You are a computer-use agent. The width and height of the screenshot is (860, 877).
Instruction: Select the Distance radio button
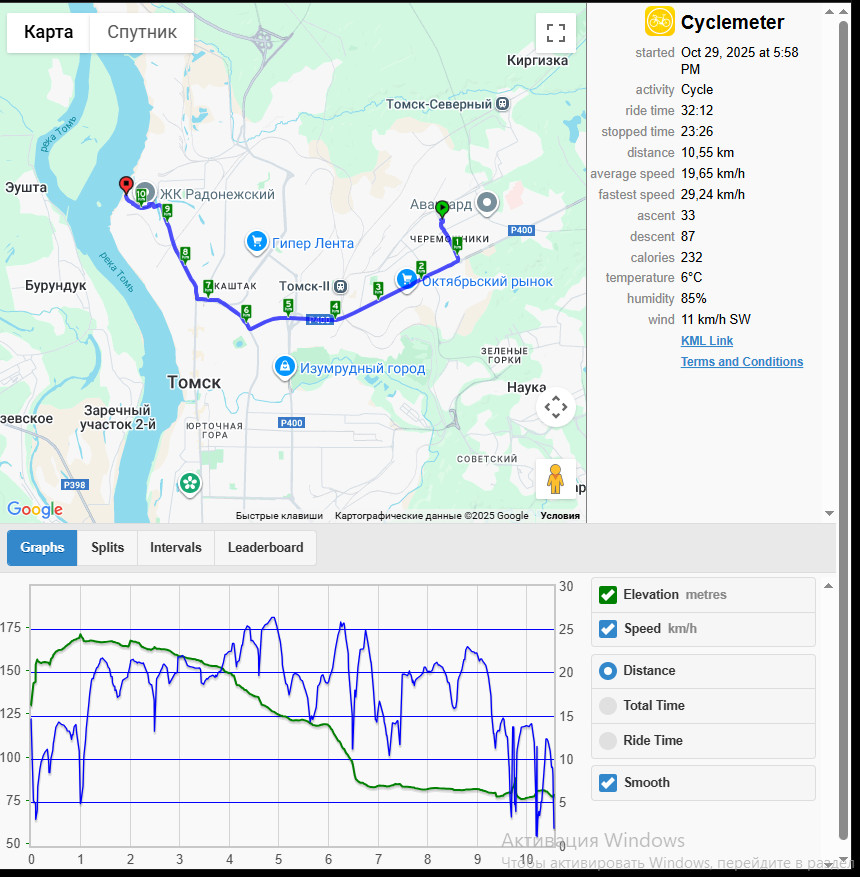(608, 671)
